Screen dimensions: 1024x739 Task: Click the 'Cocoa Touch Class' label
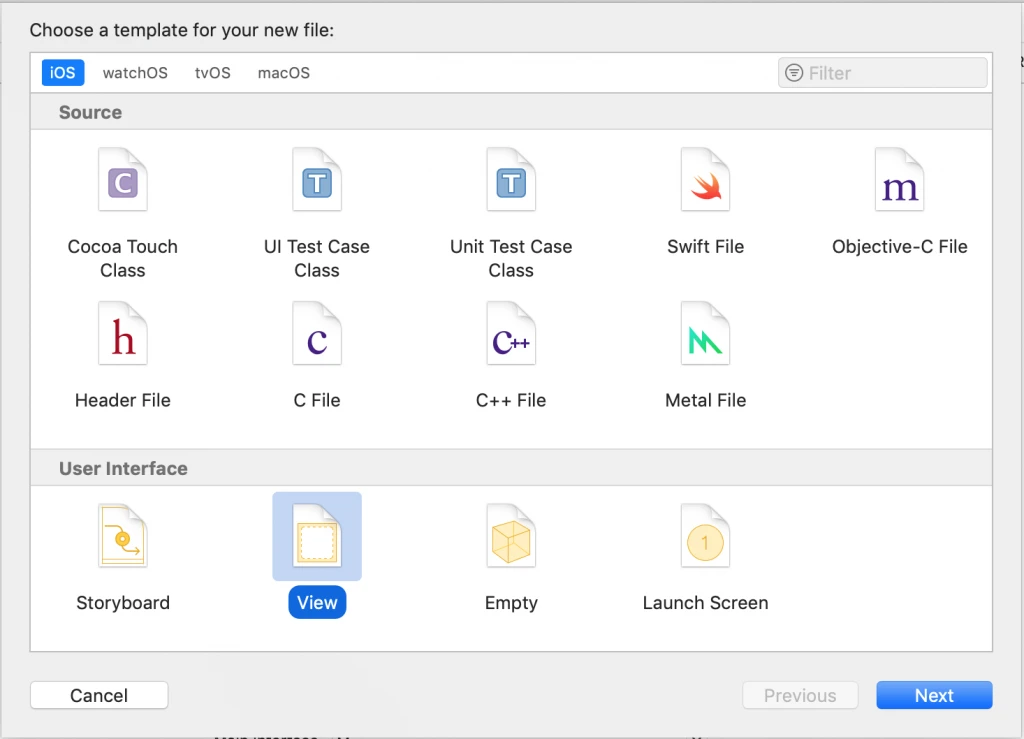coord(123,259)
